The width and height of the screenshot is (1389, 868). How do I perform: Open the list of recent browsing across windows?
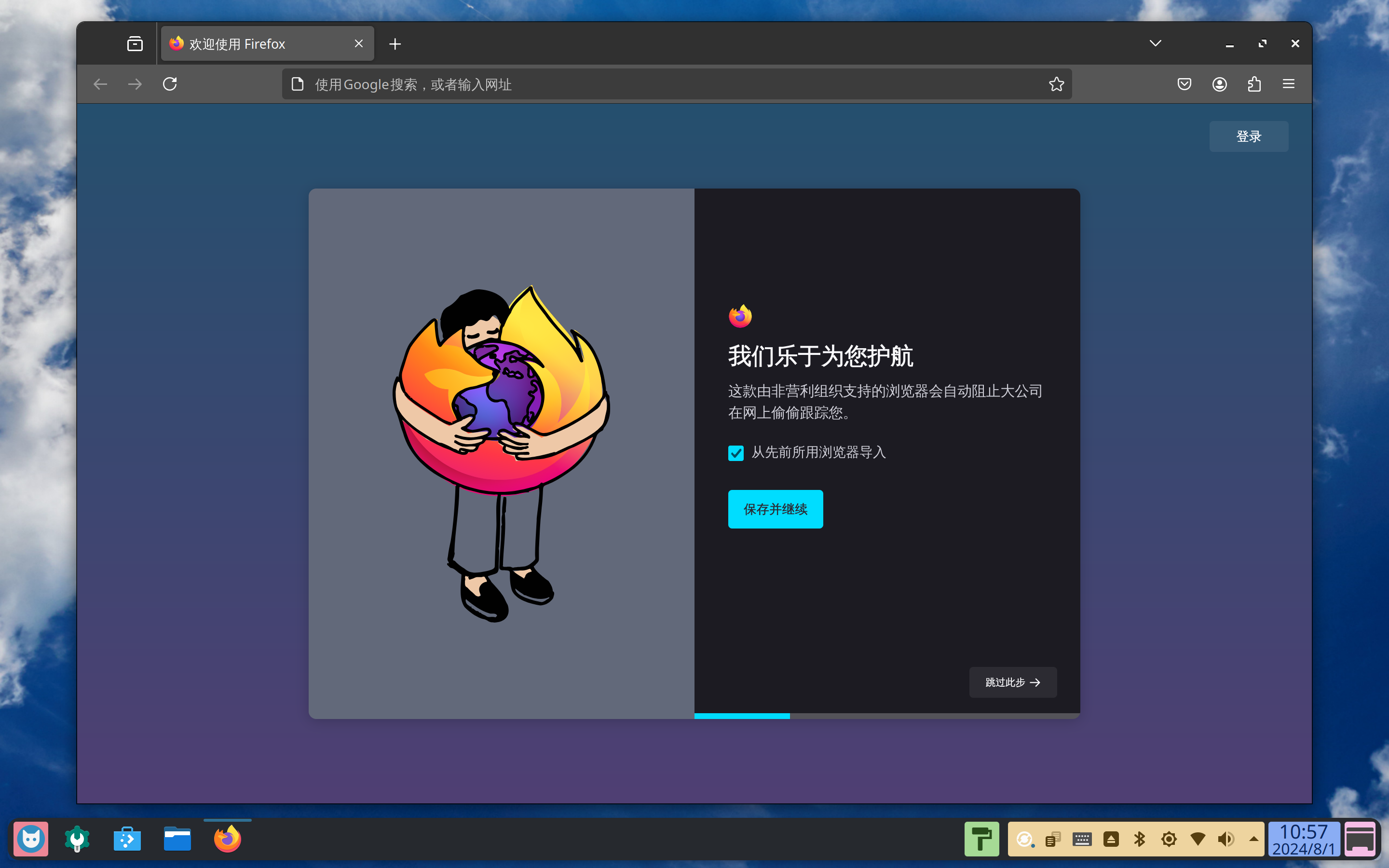click(x=135, y=43)
